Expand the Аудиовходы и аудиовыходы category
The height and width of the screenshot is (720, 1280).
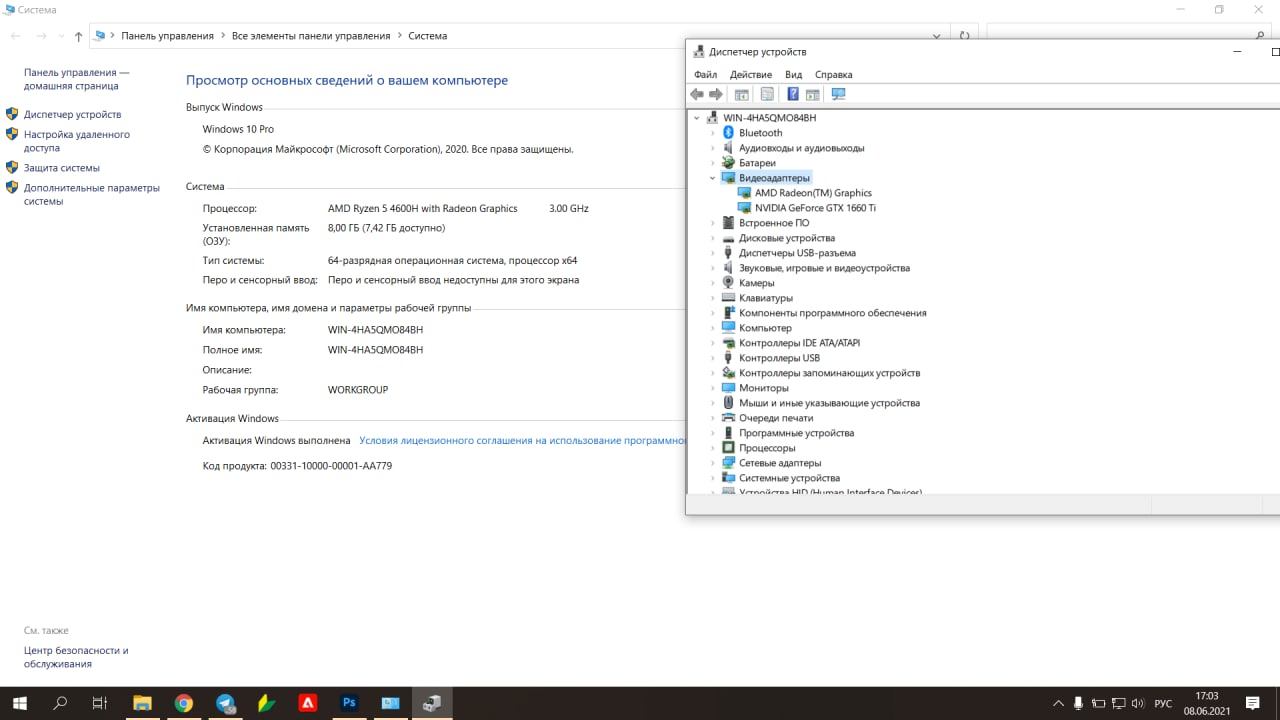pyautogui.click(x=712, y=148)
